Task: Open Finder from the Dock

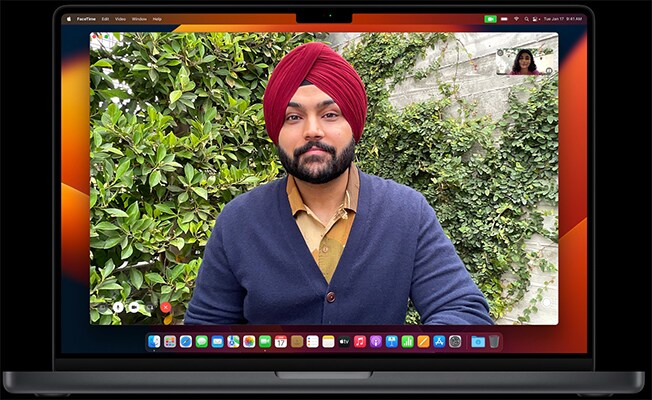Action: click(154, 341)
